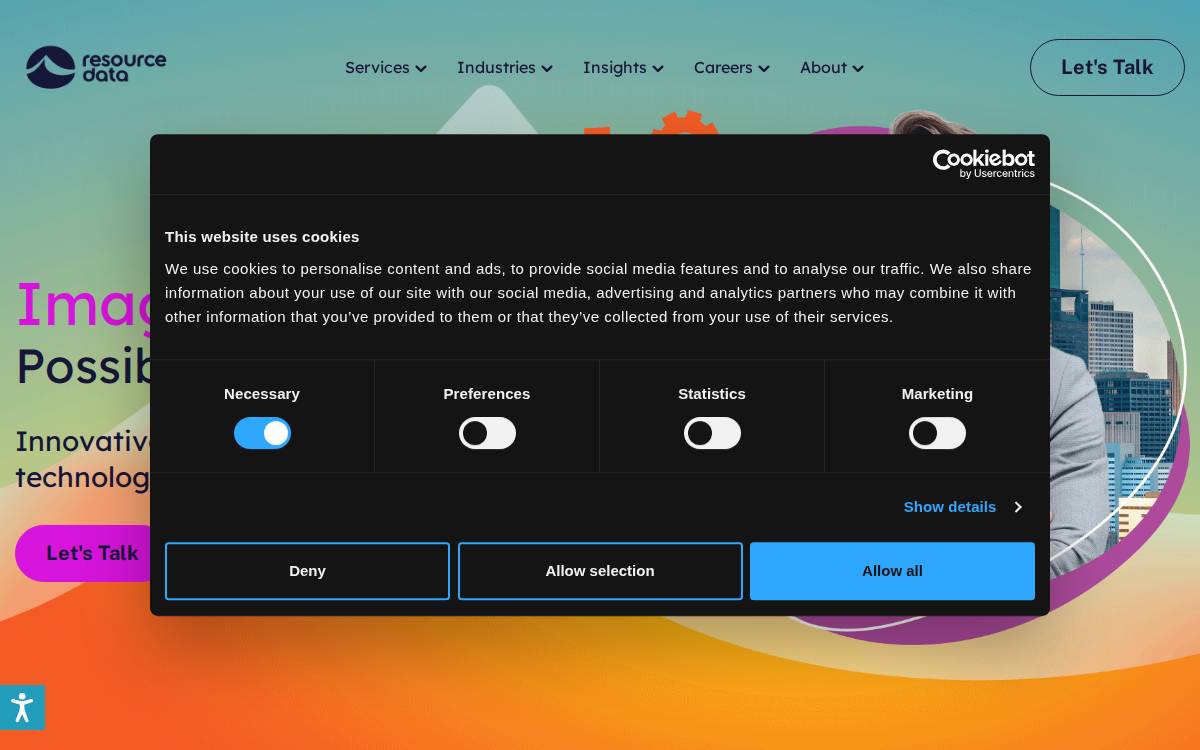
Task: Expand the About menu chevron
Action: click(x=858, y=69)
